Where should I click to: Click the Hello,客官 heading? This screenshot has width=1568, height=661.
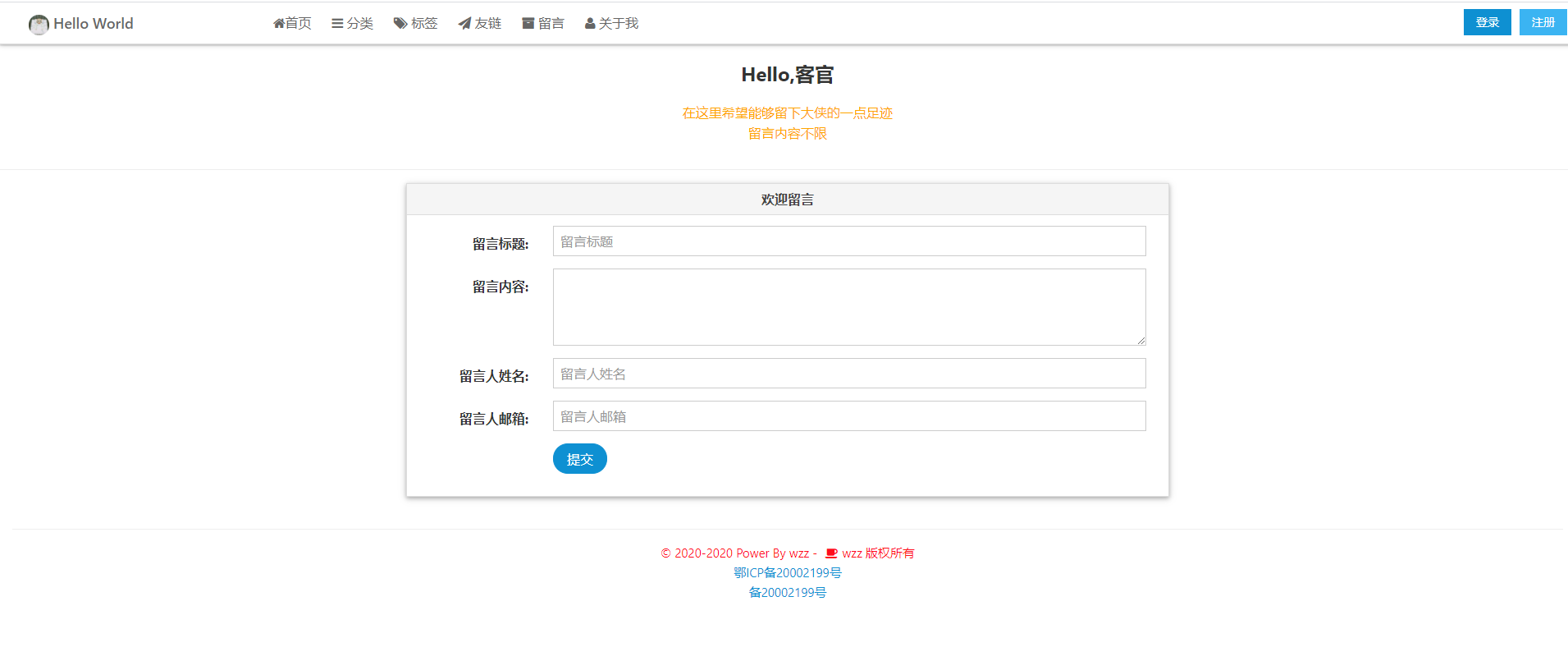coord(788,75)
